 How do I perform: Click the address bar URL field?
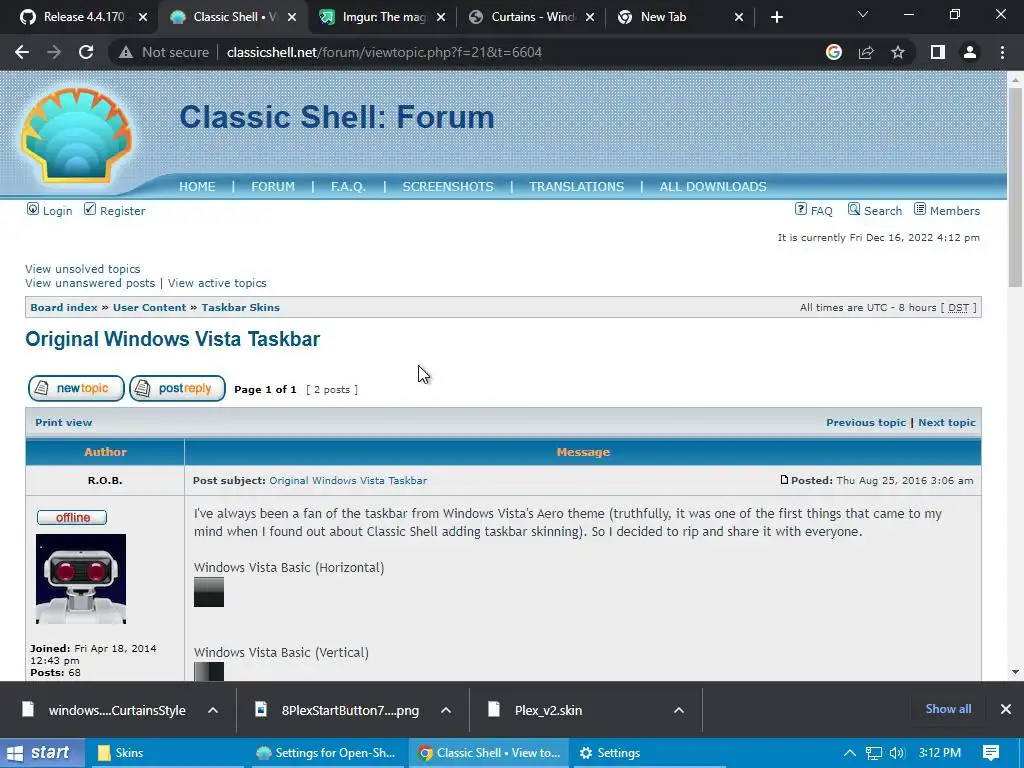384,52
